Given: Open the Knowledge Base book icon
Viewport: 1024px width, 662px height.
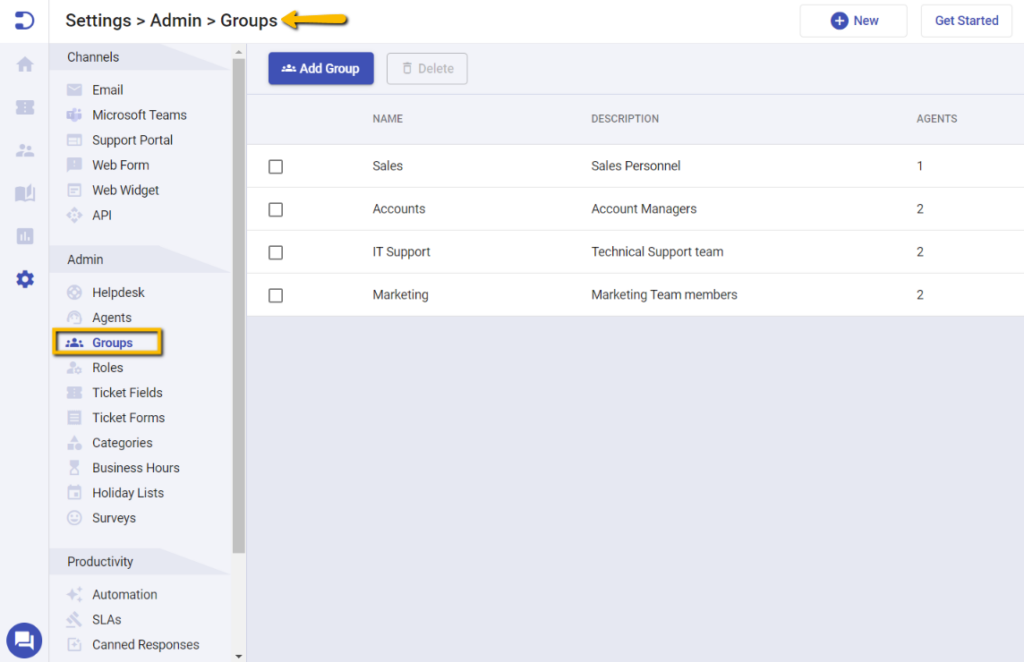Looking at the screenshot, I should click(x=25, y=193).
